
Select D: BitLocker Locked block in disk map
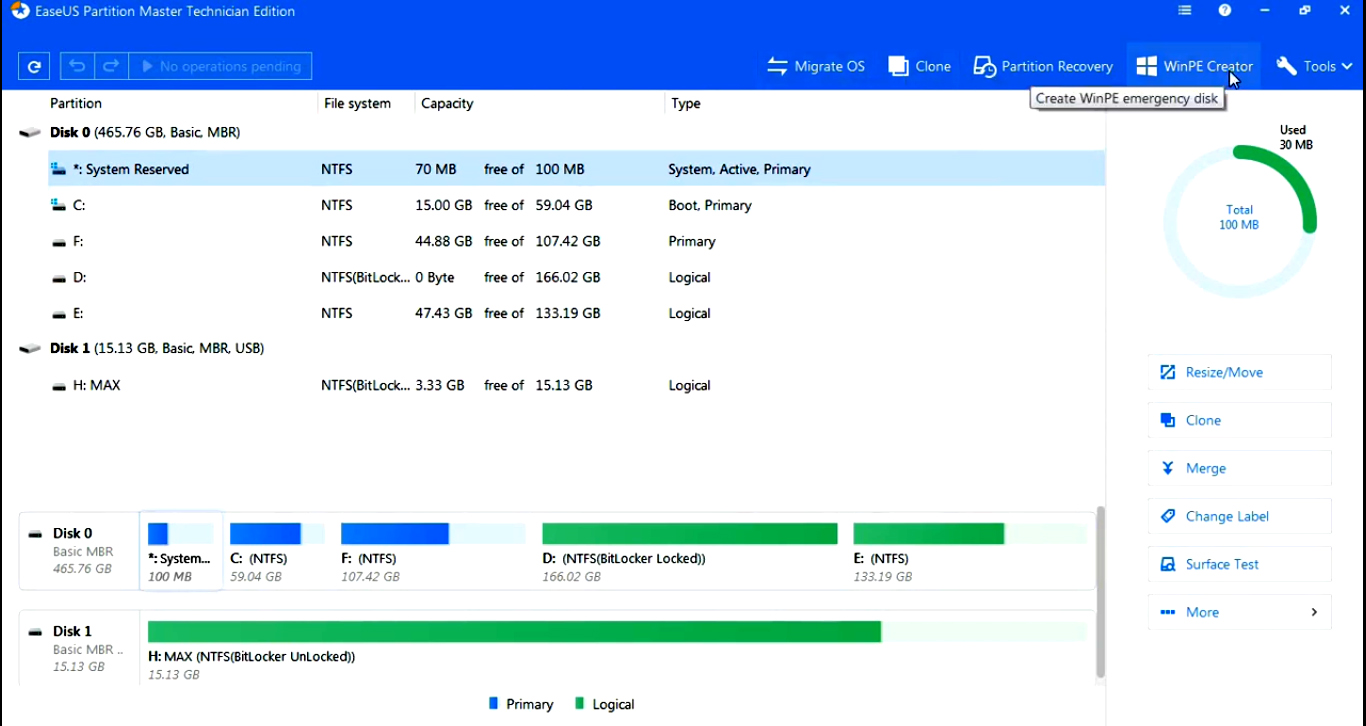(689, 552)
